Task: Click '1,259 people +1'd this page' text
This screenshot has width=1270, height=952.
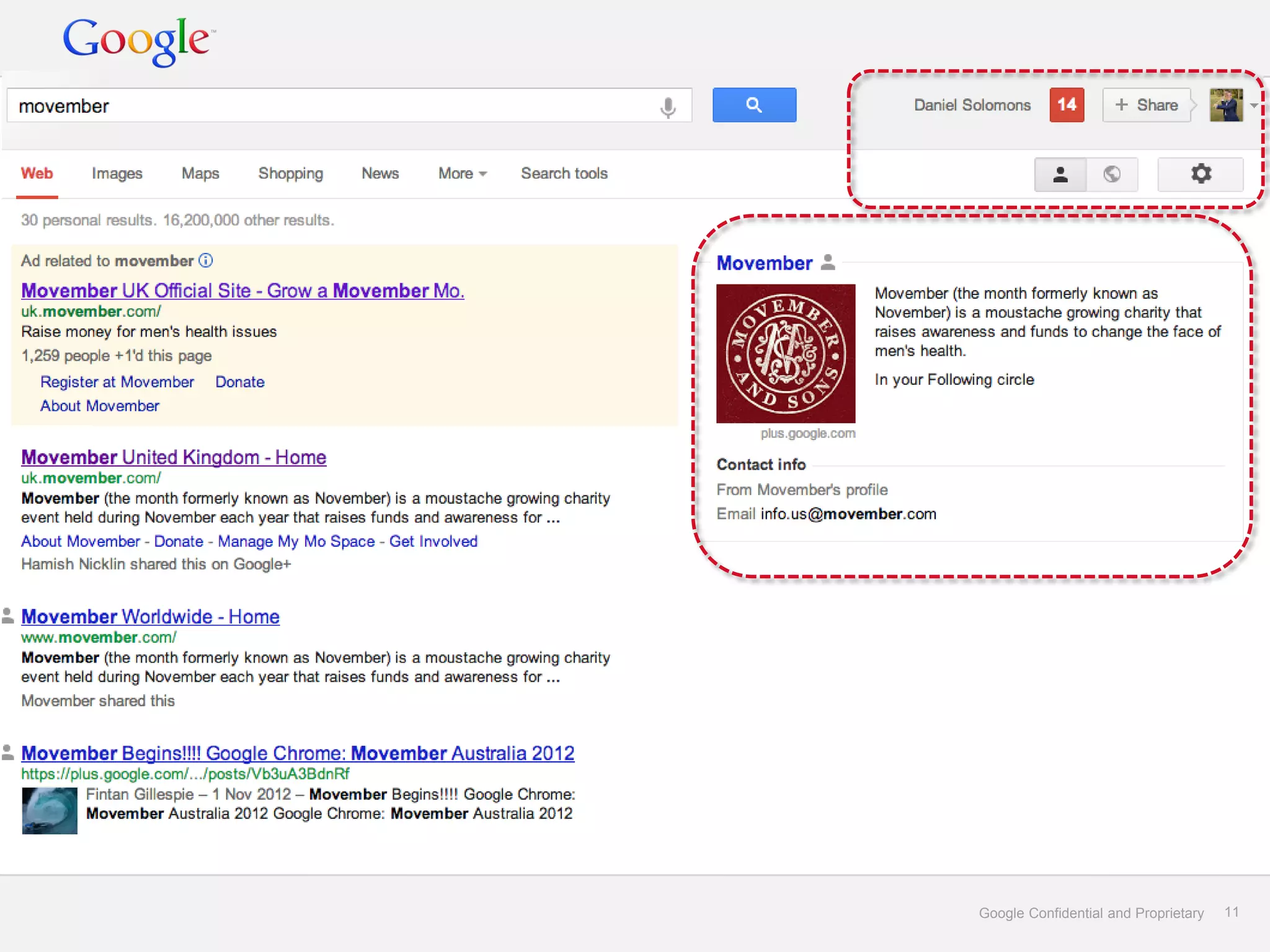Action: click(117, 356)
